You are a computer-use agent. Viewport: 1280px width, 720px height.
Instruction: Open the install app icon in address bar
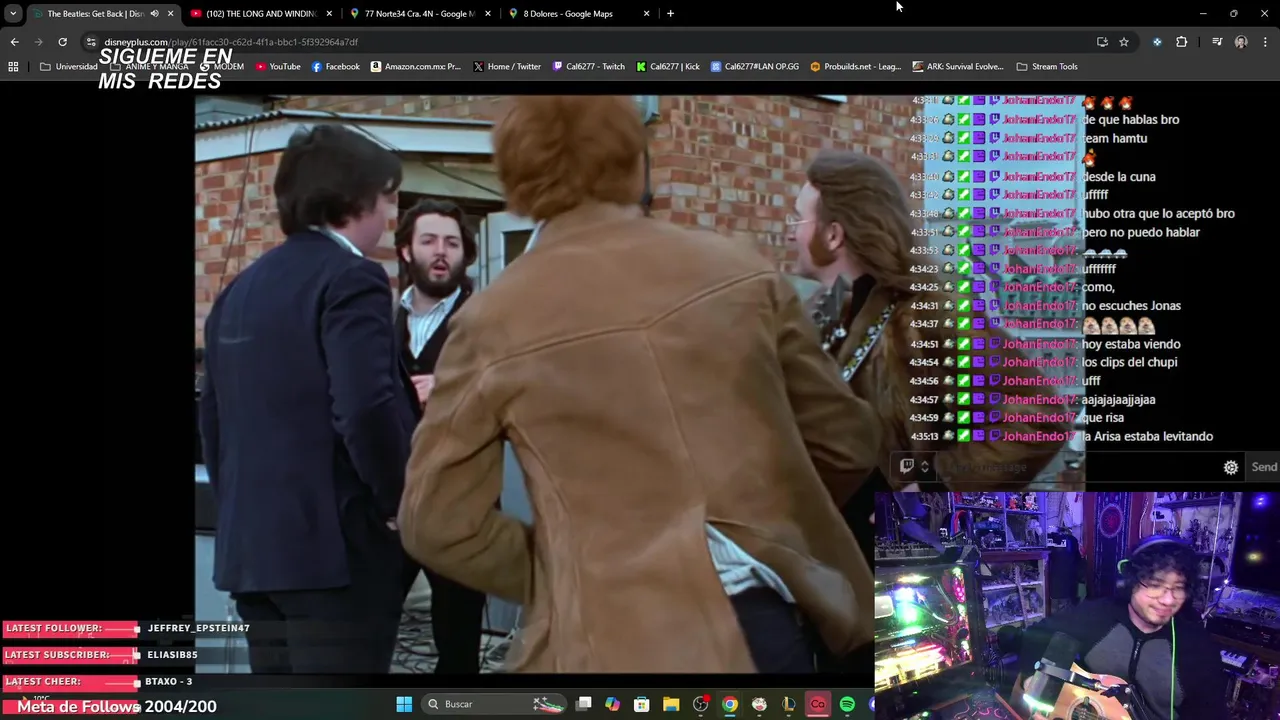(x=1102, y=42)
